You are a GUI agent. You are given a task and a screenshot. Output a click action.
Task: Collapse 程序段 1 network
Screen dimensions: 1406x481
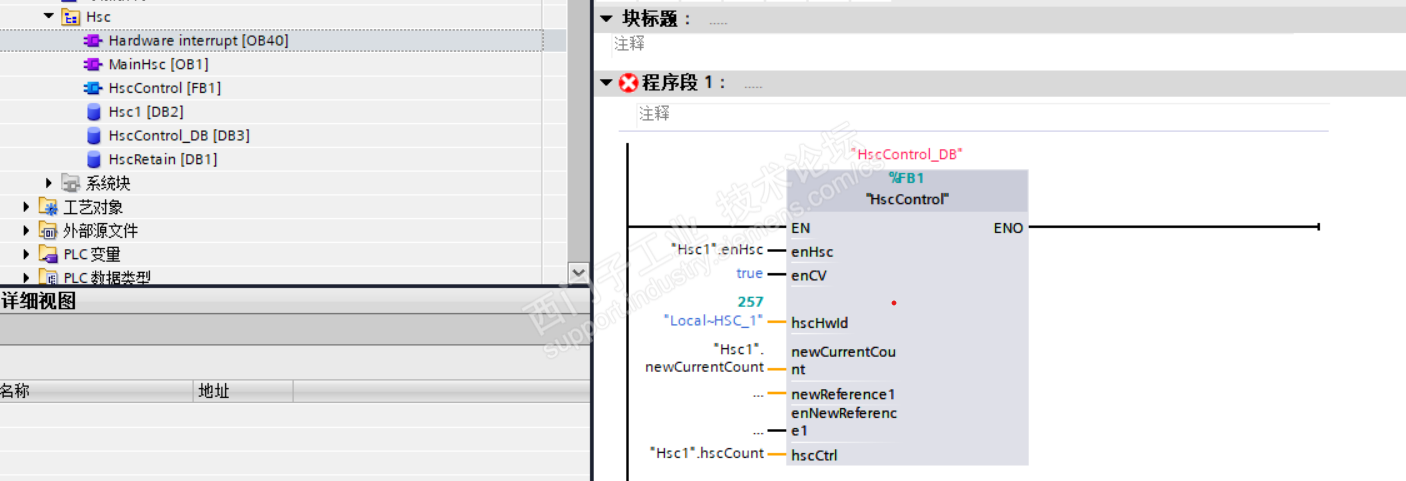[606, 83]
